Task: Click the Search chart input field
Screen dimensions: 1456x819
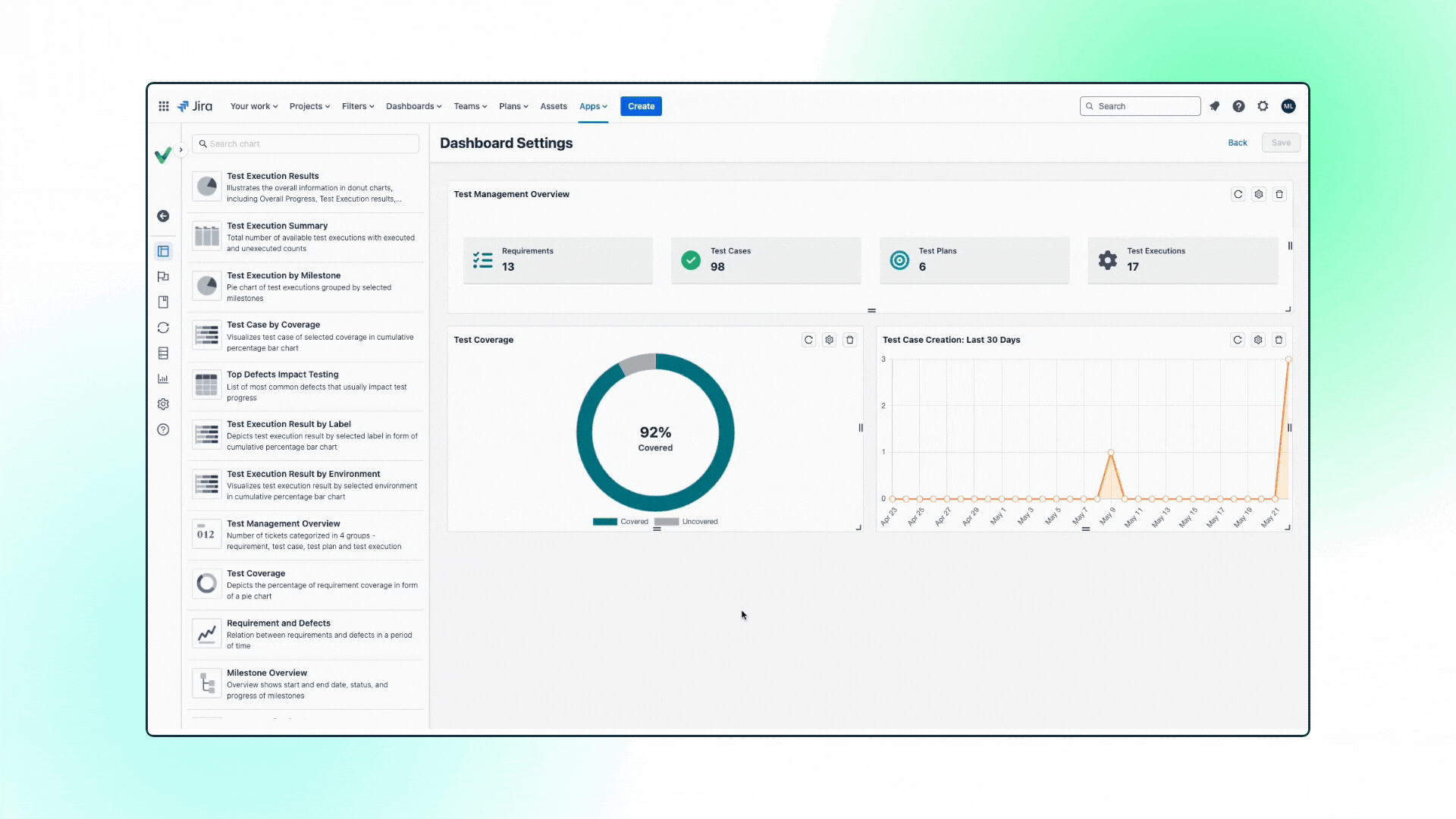Action: tap(305, 143)
